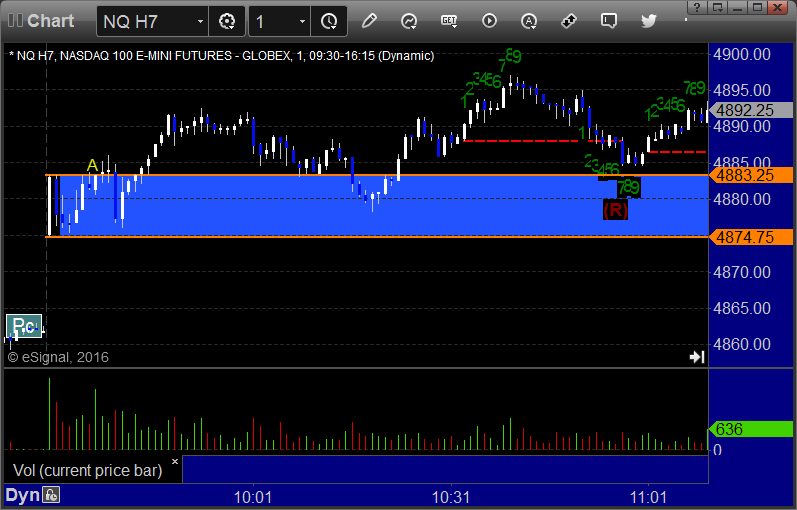Click the 4860.00 price axis label
Viewport: 797px width, 510px height.
pos(742,344)
